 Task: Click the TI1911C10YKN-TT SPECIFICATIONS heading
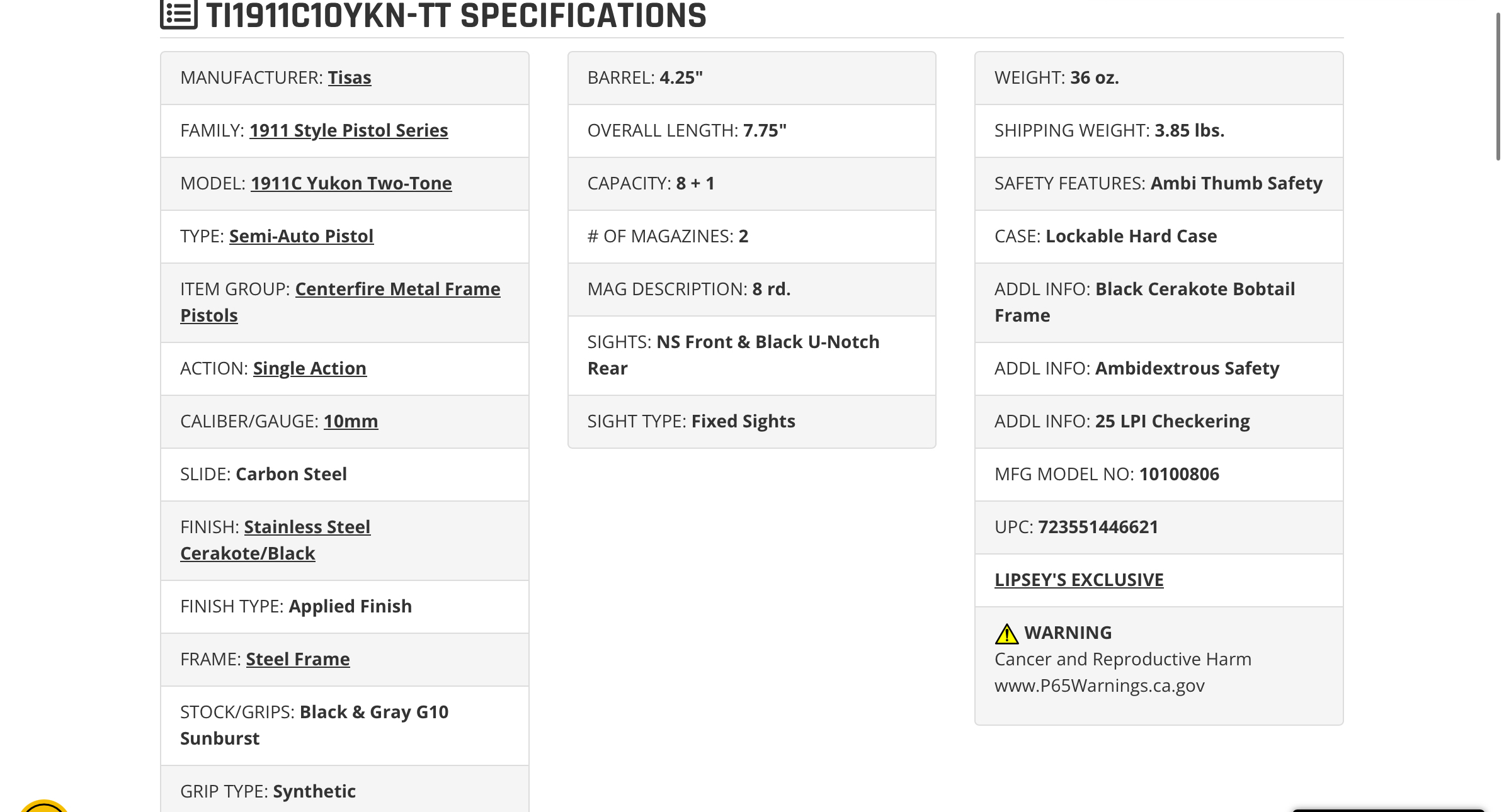(x=456, y=15)
